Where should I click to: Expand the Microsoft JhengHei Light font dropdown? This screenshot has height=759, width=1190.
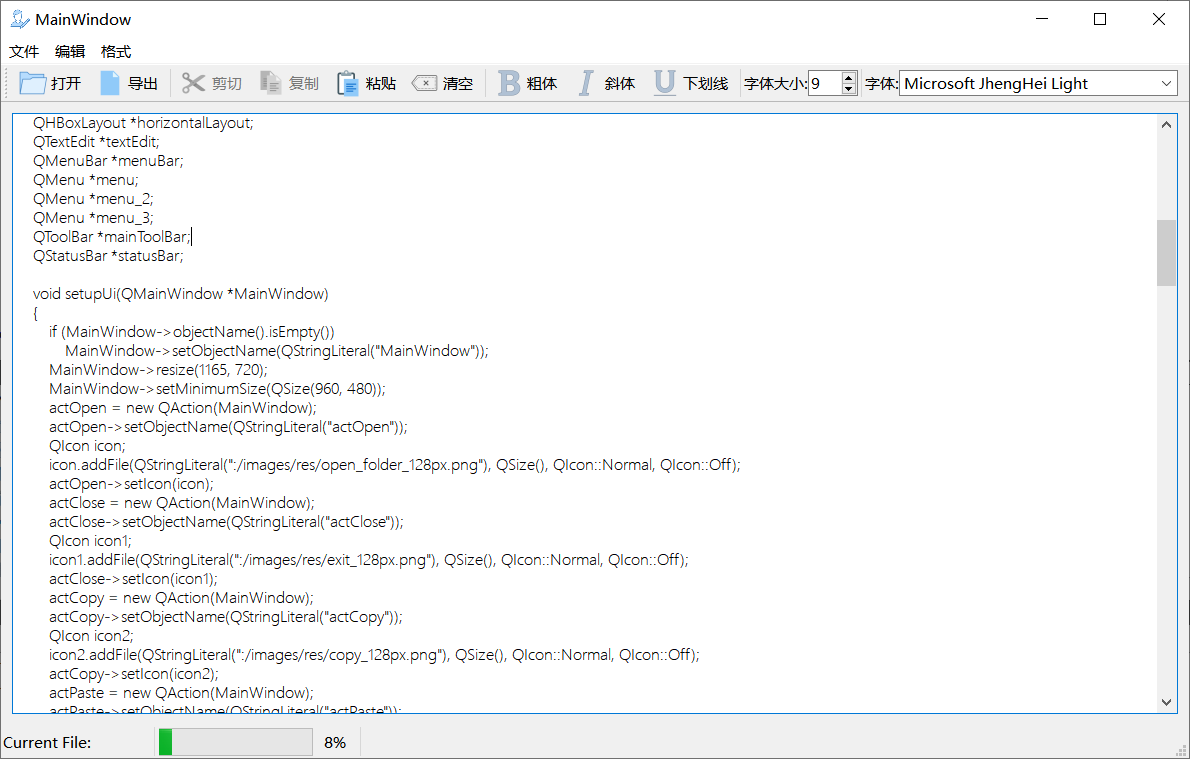click(x=1167, y=84)
